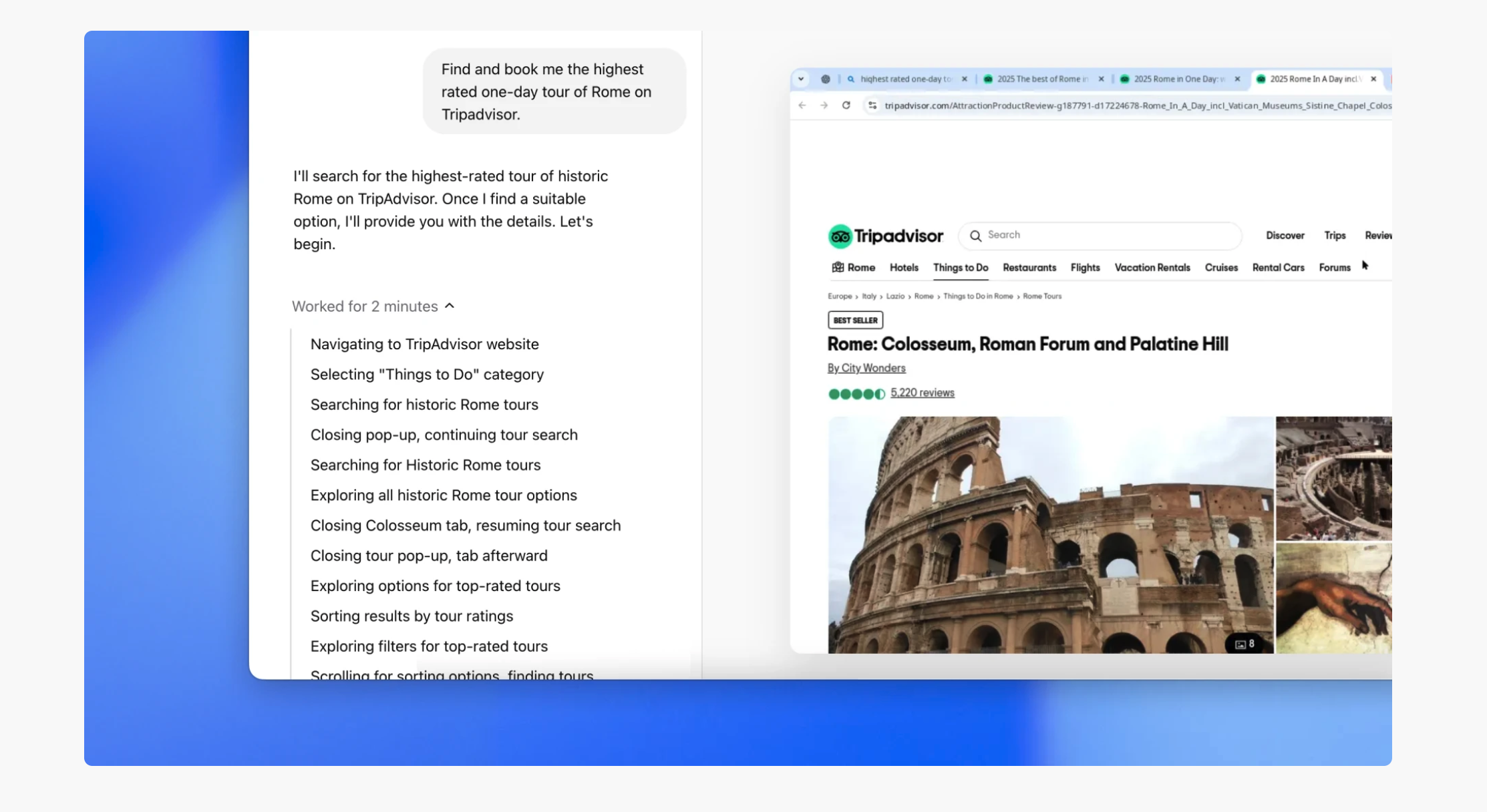Click 'Selecting "Things to Do" category' step

(x=427, y=374)
